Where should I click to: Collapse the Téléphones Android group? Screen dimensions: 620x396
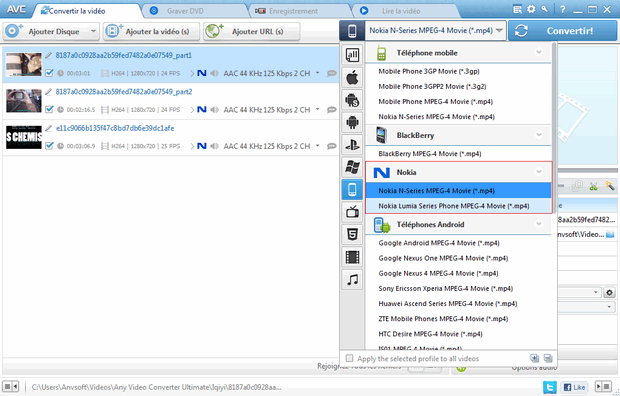tap(539, 224)
